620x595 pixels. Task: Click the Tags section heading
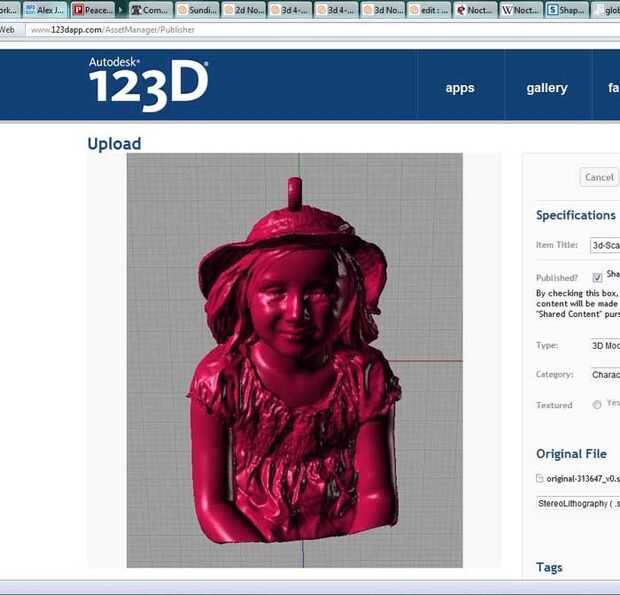click(x=549, y=567)
